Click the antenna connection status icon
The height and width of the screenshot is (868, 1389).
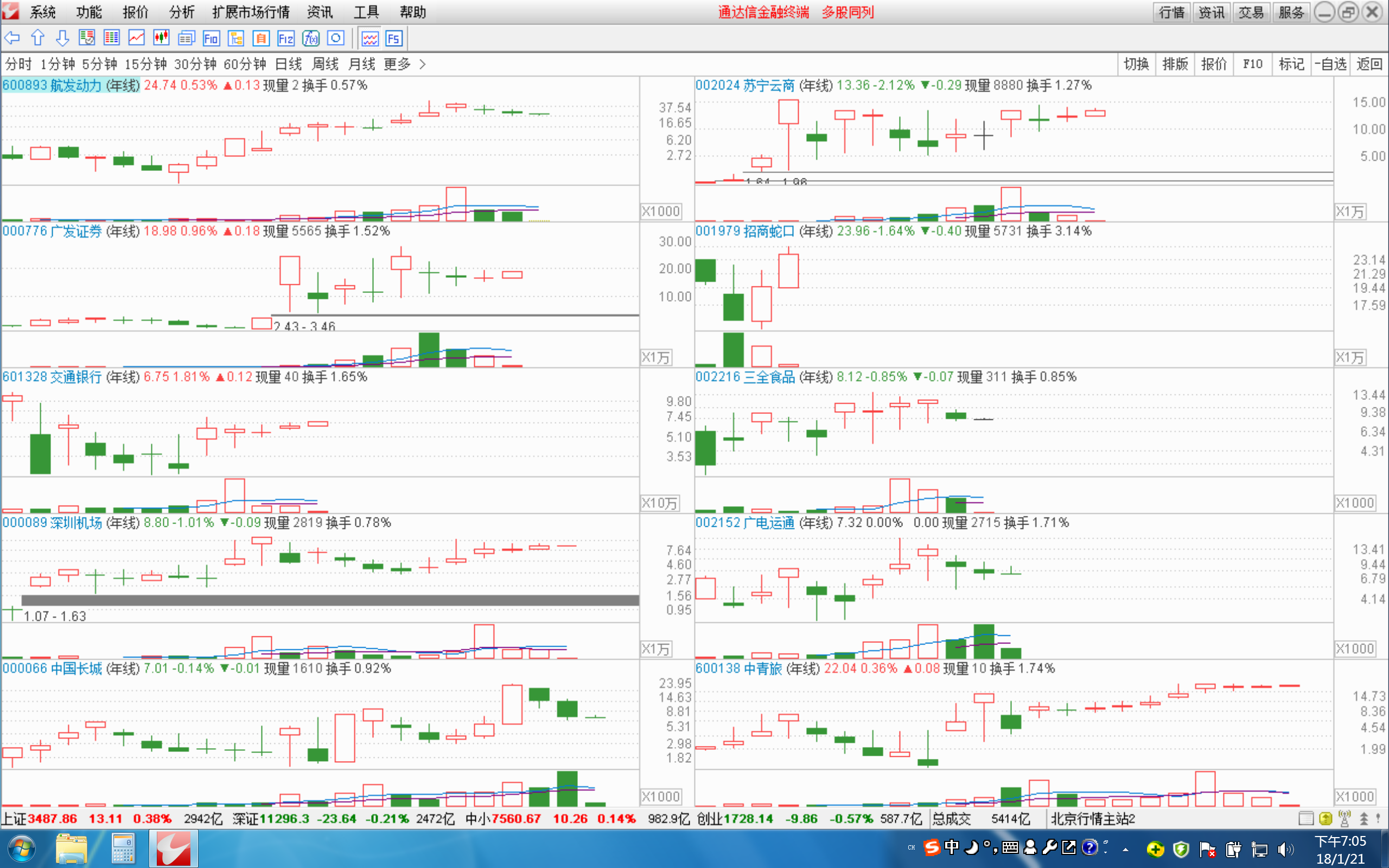1344,818
